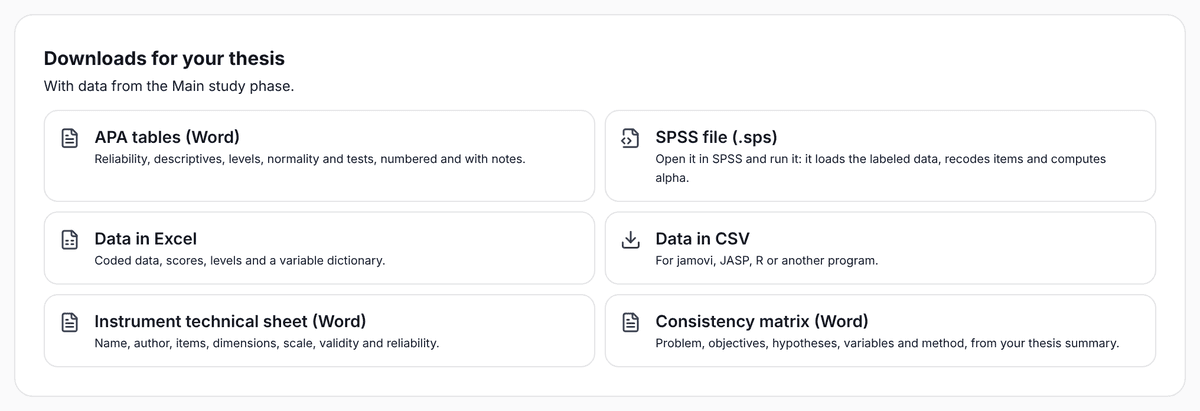Viewport: 1200px width, 411px height.
Task: Download the Data in CSV card
Action: (x=880, y=248)
